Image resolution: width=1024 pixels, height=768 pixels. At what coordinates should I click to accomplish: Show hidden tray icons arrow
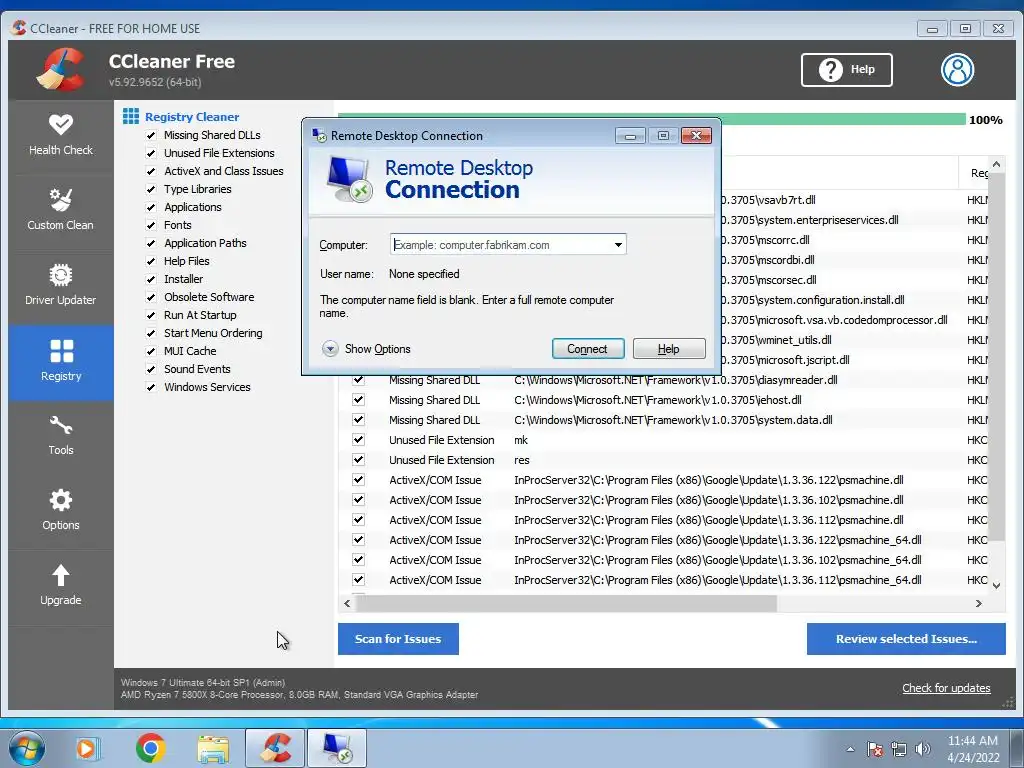click(850, 749)
